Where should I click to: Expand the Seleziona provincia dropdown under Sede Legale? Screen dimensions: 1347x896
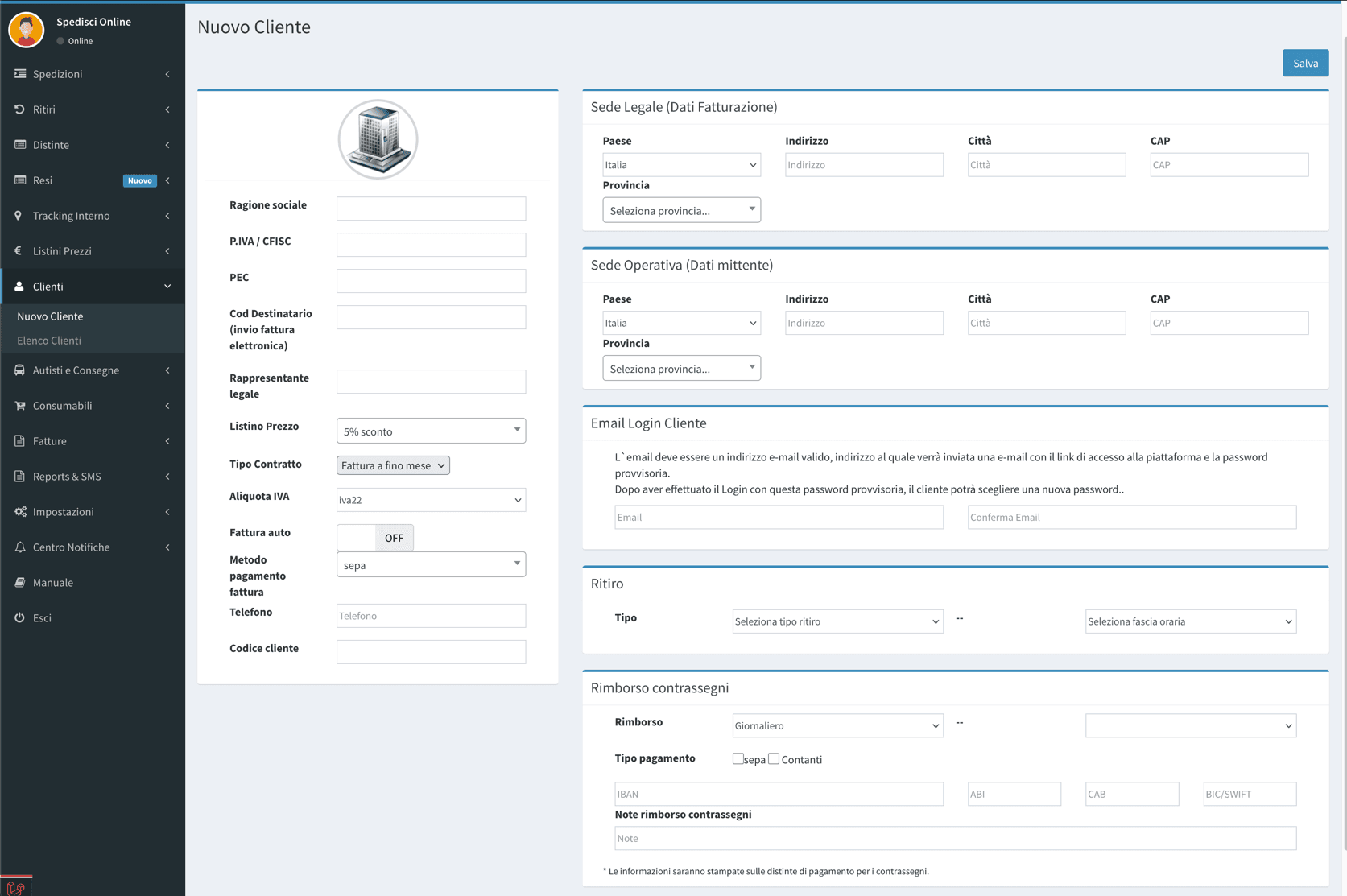coord(681,209)
